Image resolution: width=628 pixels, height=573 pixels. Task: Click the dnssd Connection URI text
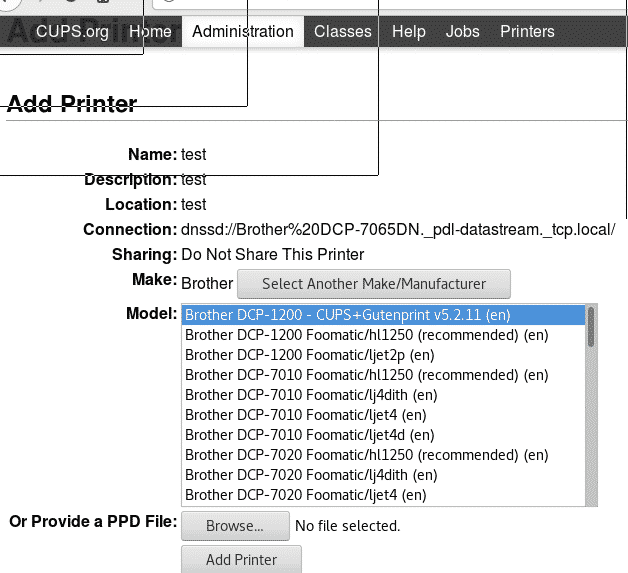click(398, 230)
